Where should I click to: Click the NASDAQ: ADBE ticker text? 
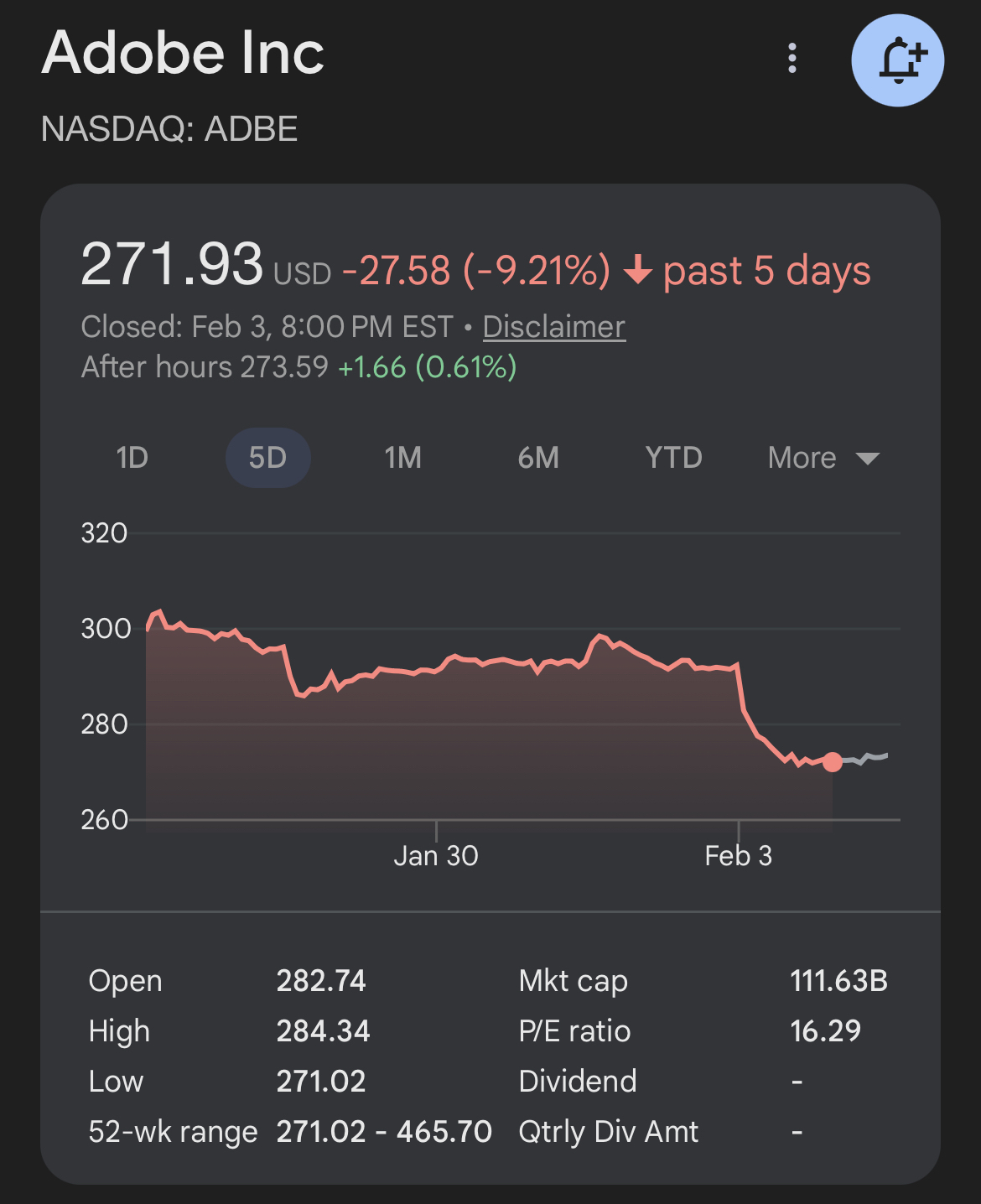tap(169, 129)
